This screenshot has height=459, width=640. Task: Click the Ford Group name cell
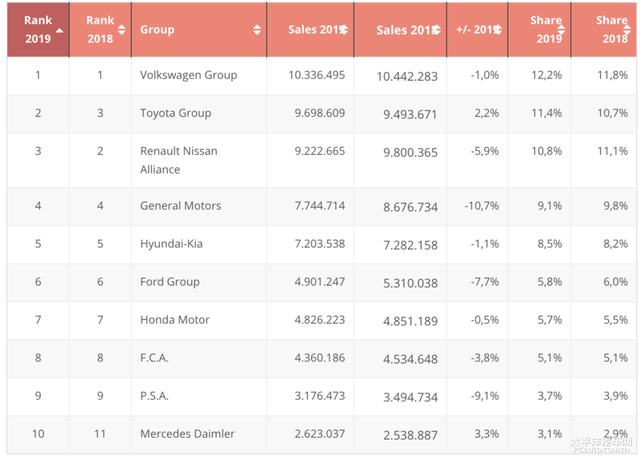click(170, 282)
